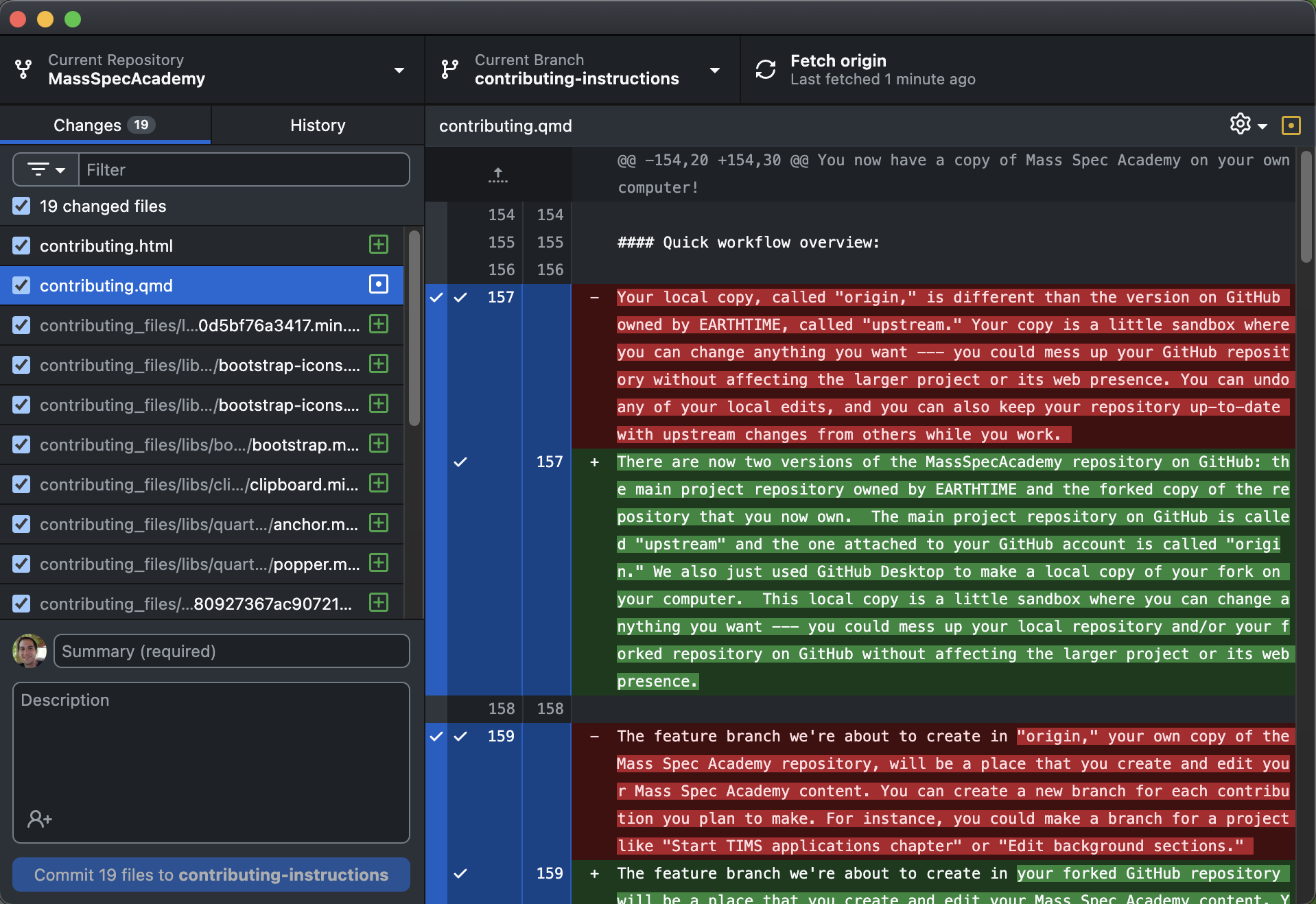1316x904 pixels.
Task: Focus the Filter text field
Action: (244, 169)
